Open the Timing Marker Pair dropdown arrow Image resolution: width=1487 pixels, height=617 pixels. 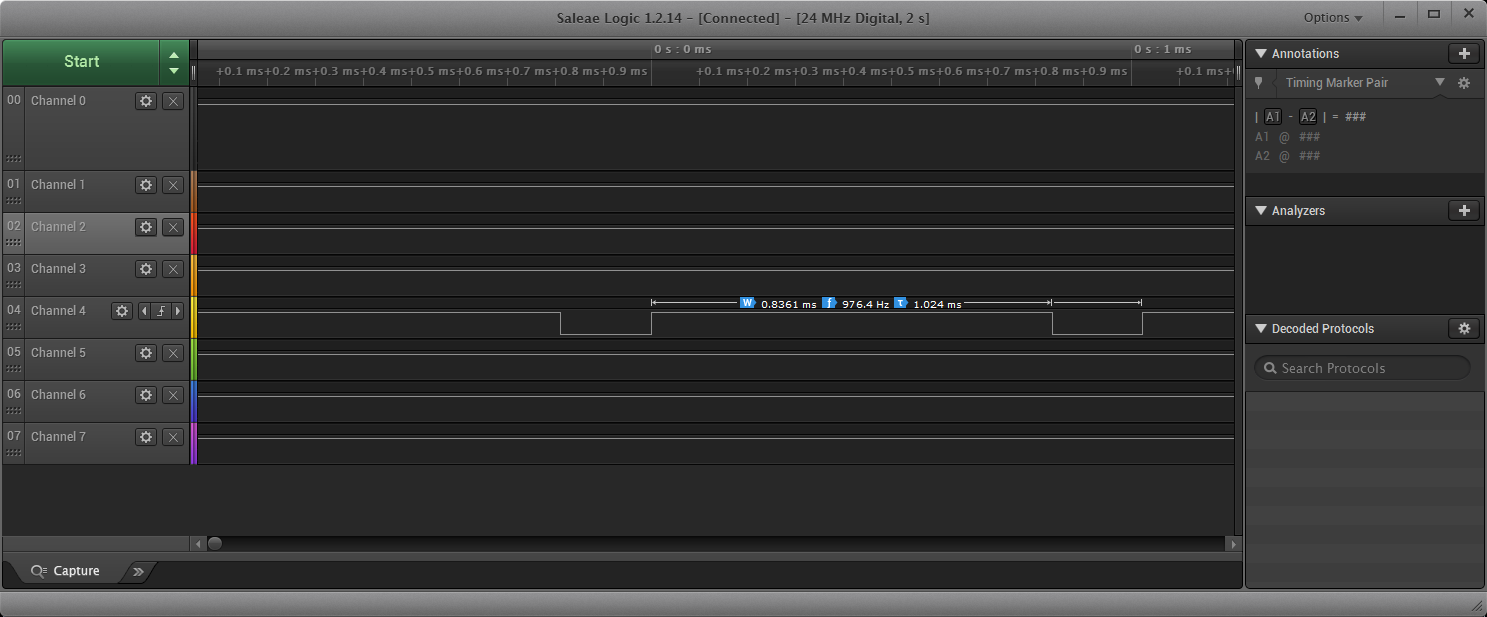1440,82
